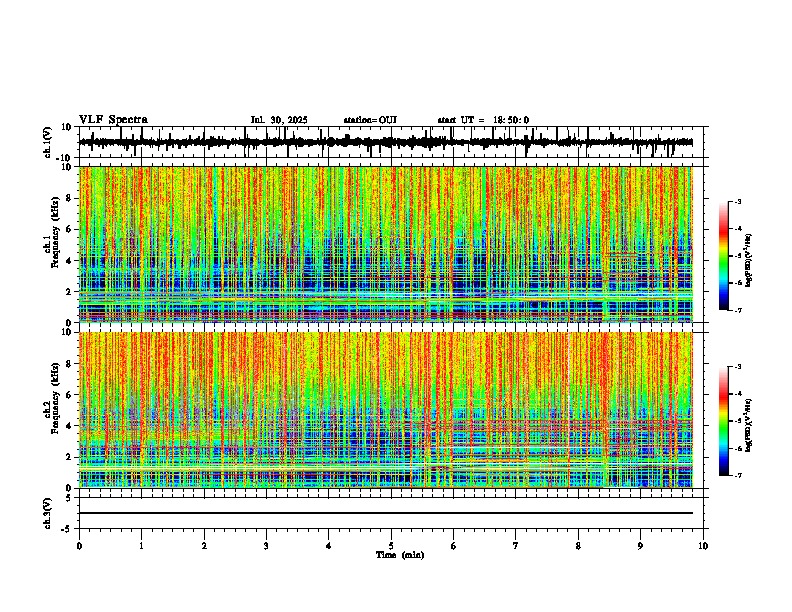Image resolution: width=792 pixels, height=612 pixels.
Task: Click time axis tick label "5"
Action: [x=391, y=546]
